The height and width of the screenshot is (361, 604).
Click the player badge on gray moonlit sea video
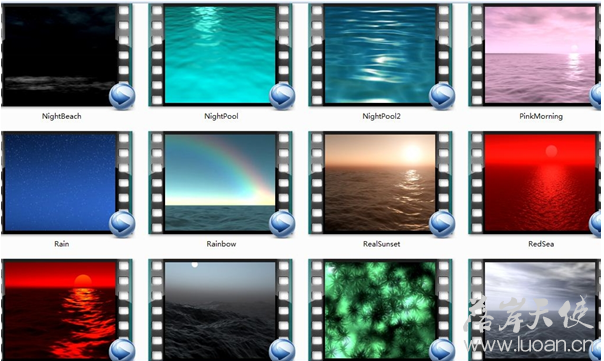(x=282, y=350)
